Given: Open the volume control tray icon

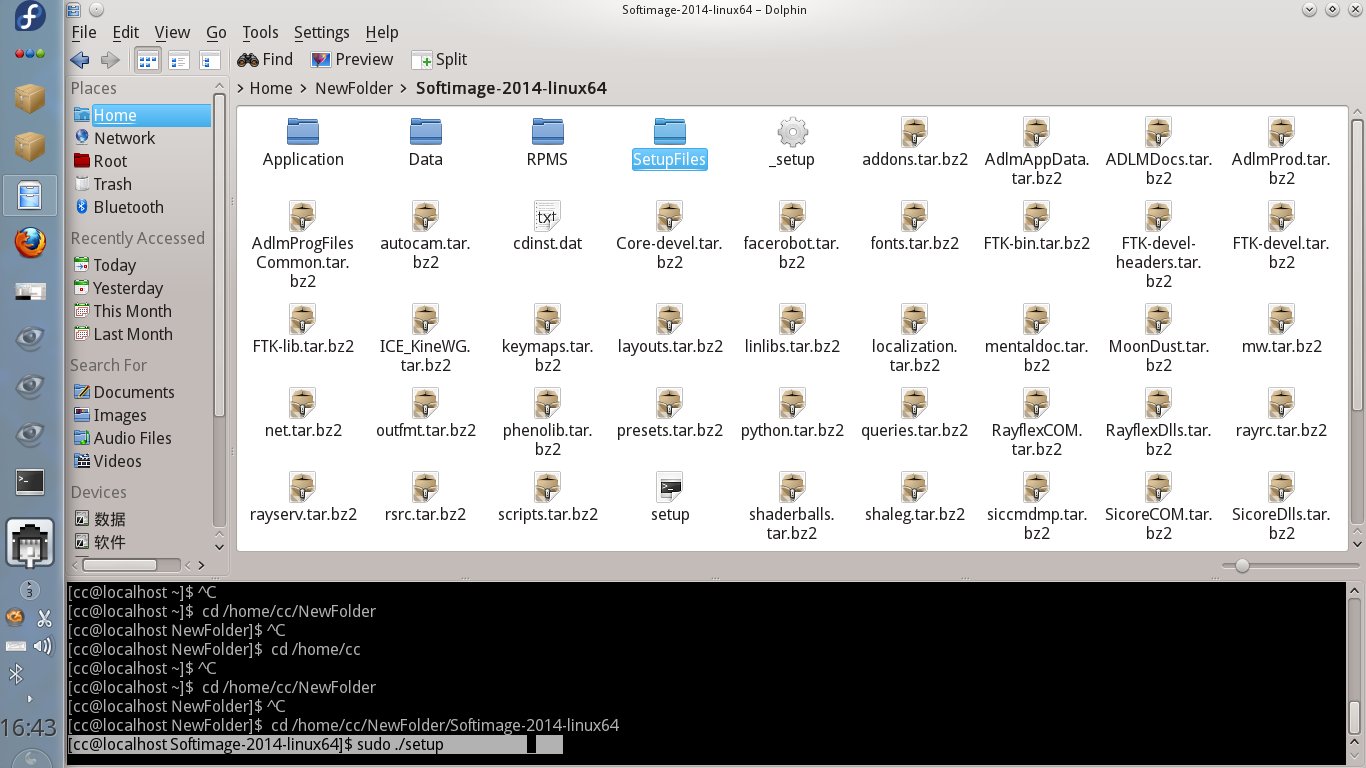Looking at the screenshot, I should (43, 646).
